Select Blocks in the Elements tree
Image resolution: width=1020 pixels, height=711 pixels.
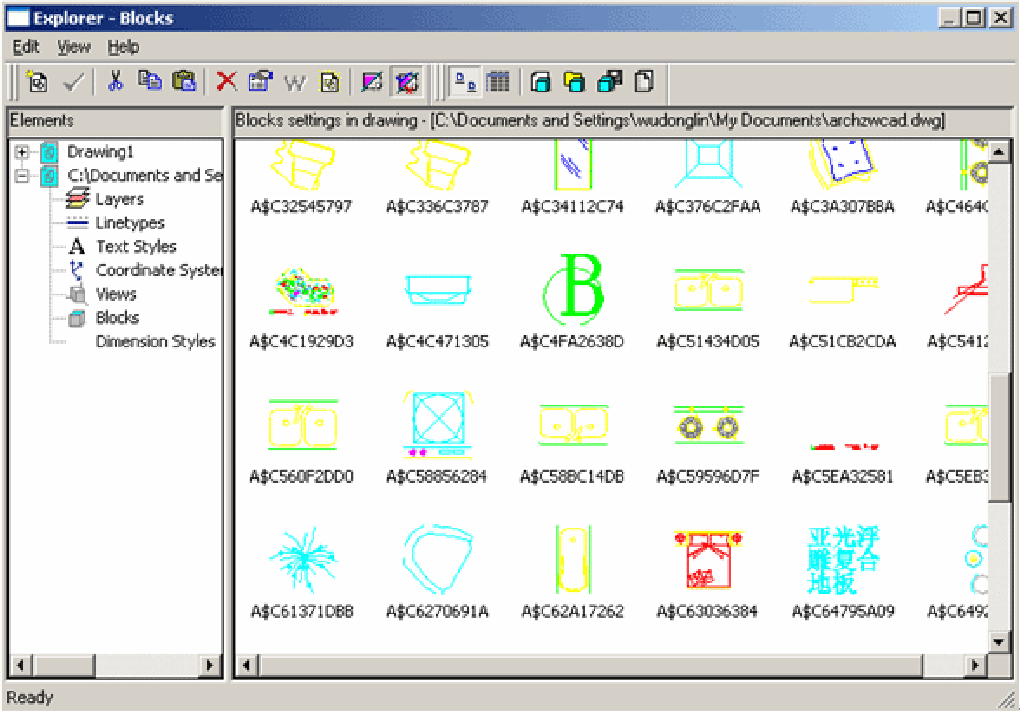117,317
